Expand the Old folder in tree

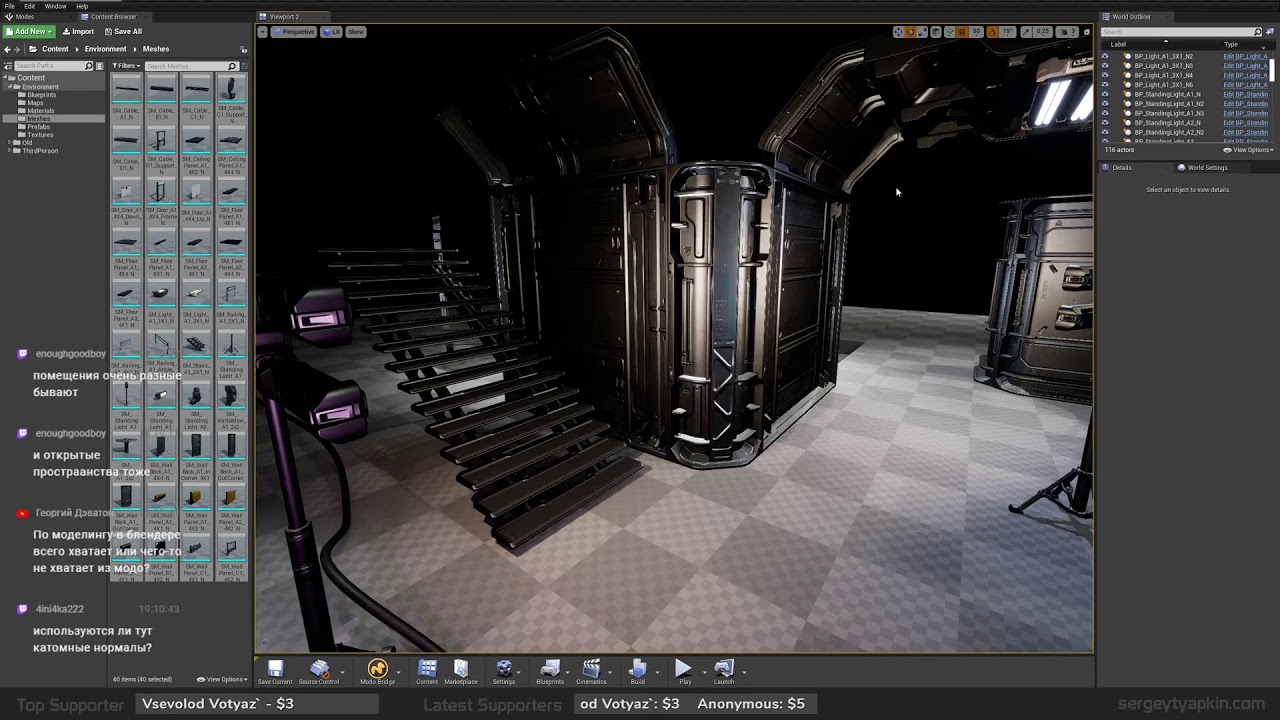10,143
